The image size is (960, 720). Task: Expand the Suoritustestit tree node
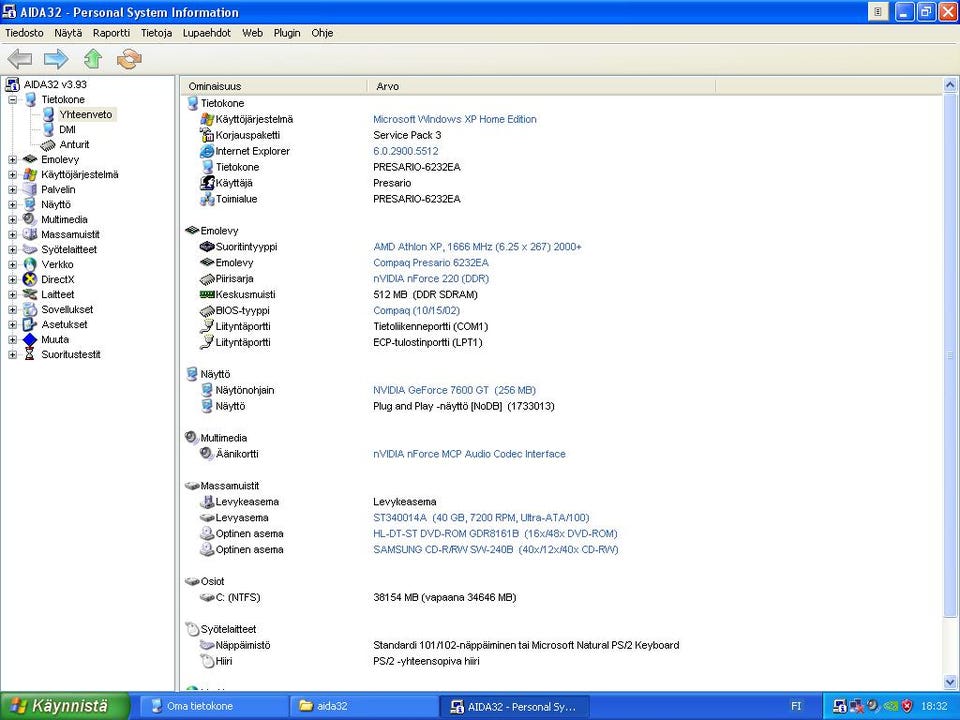pyautogui.click(x=12, y=354)
